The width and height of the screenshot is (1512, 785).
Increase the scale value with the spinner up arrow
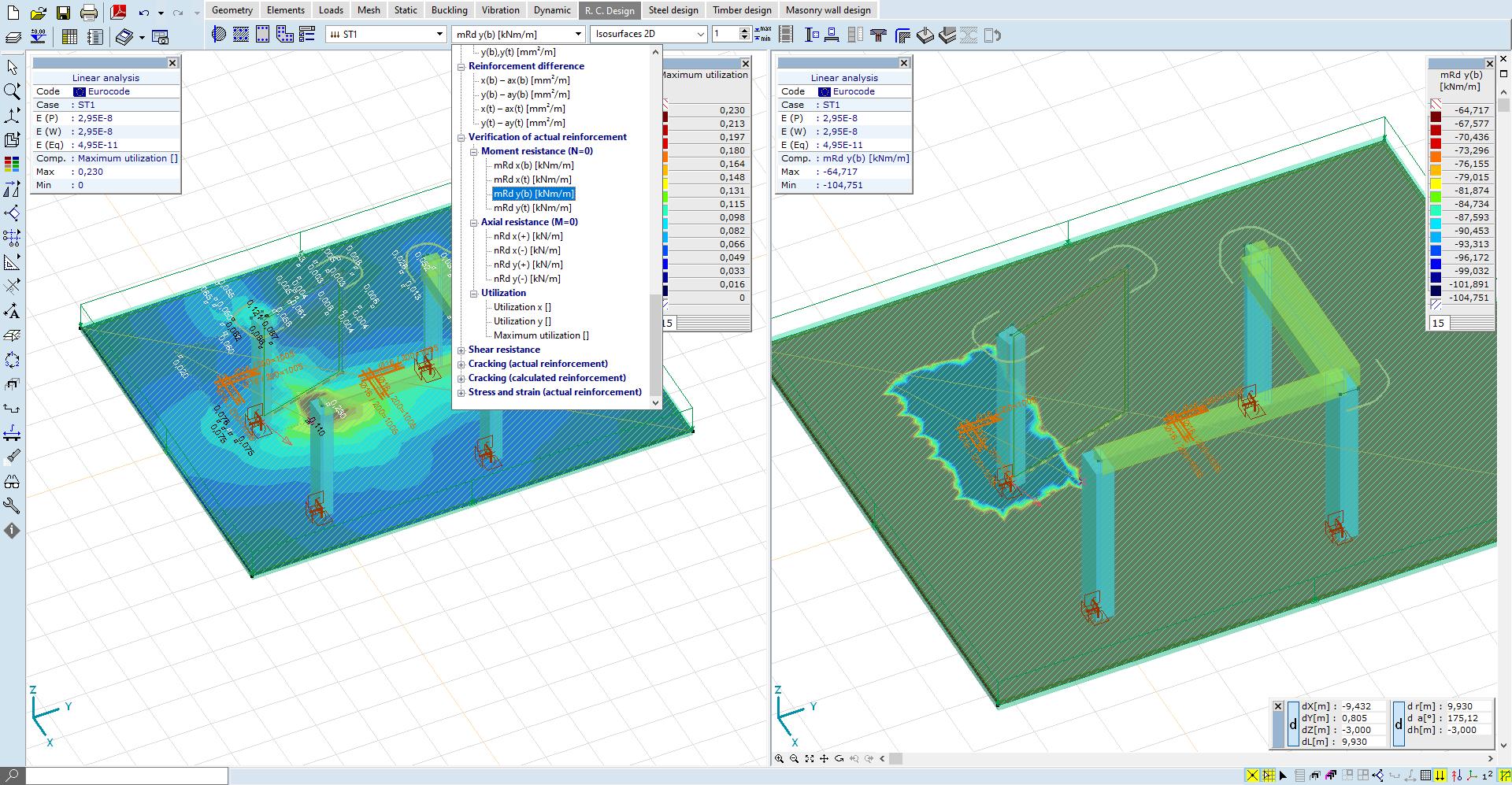point(744,30)
